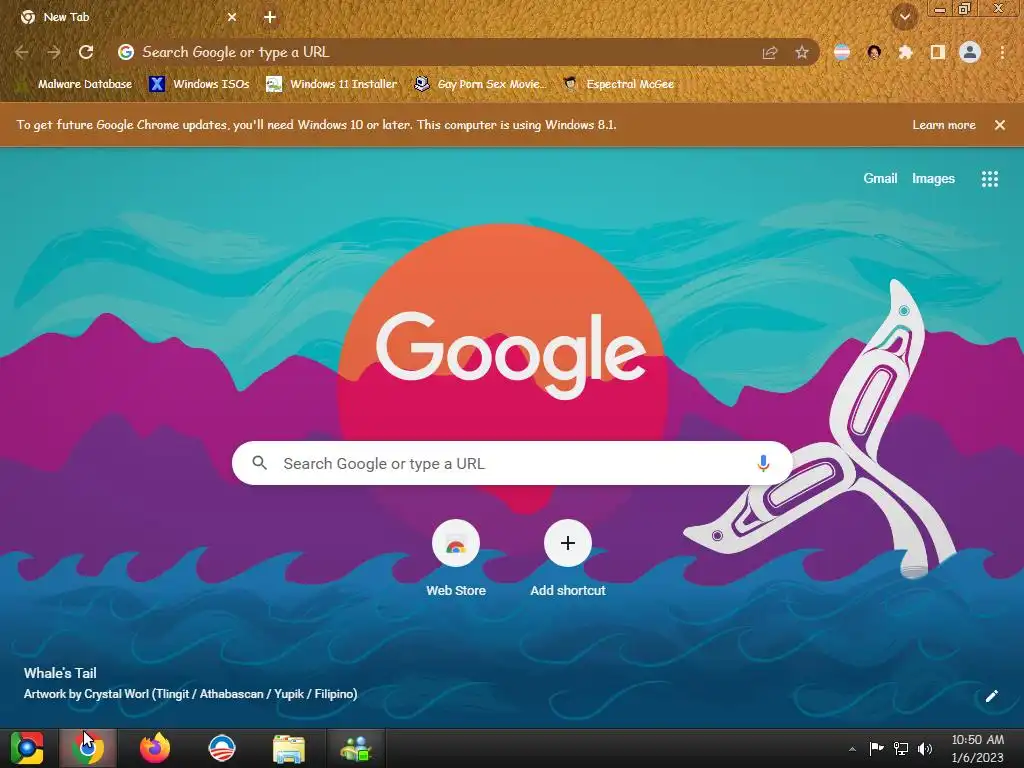
Task: Click the magnifier icon in search box
Action: point(259,463)
